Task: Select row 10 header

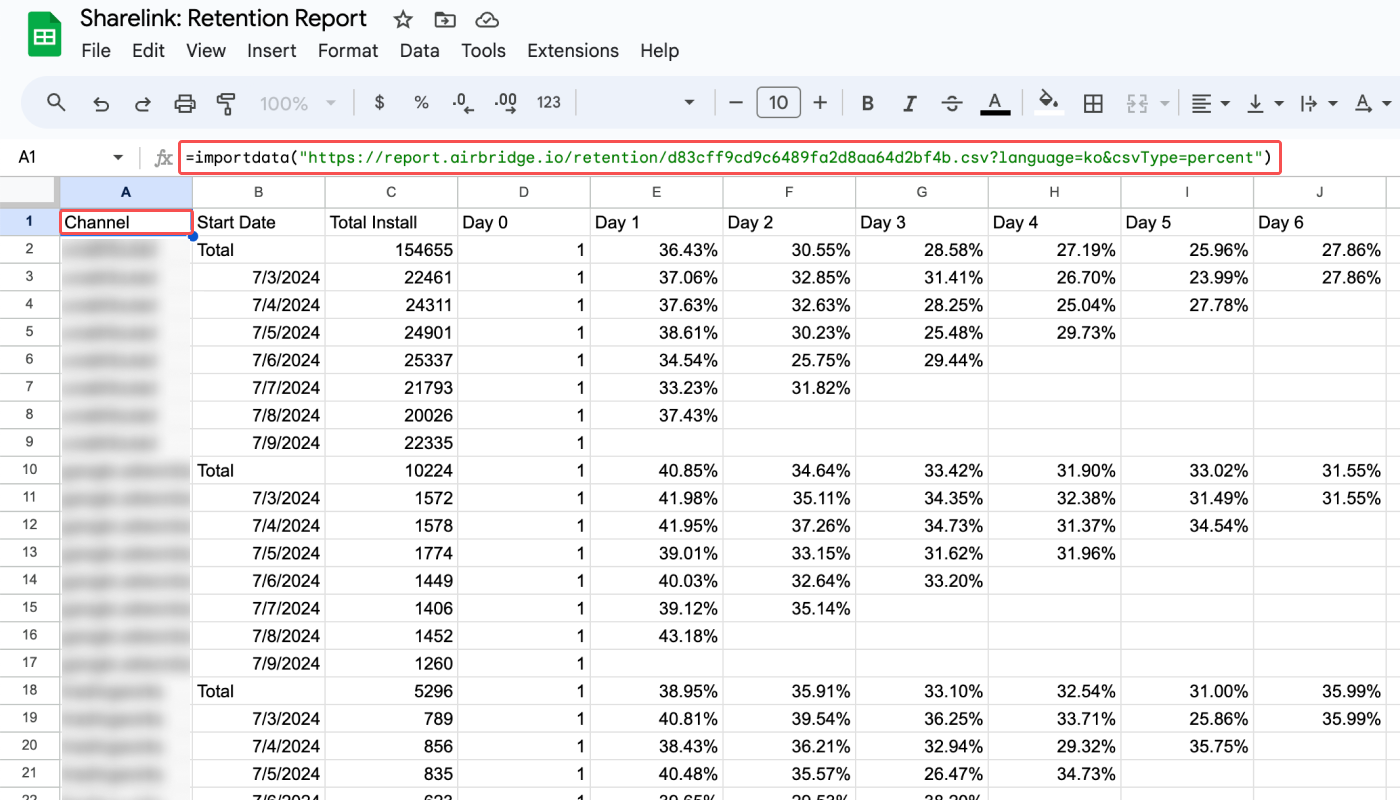Action: [30, 470]
